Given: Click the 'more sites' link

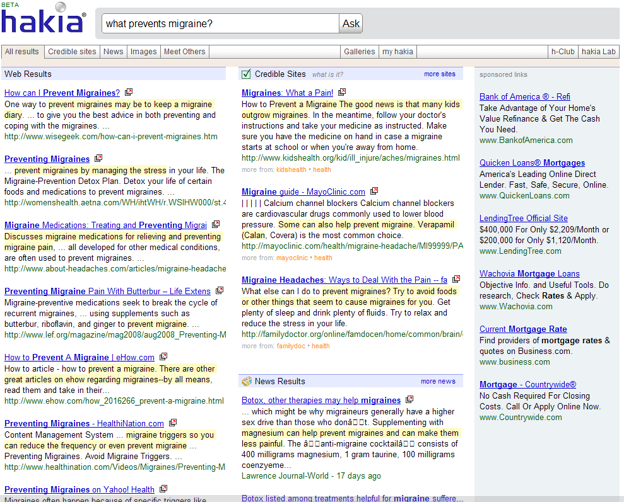Looking at the screenshot, I should pyautogui.click(x=439, y=74).
